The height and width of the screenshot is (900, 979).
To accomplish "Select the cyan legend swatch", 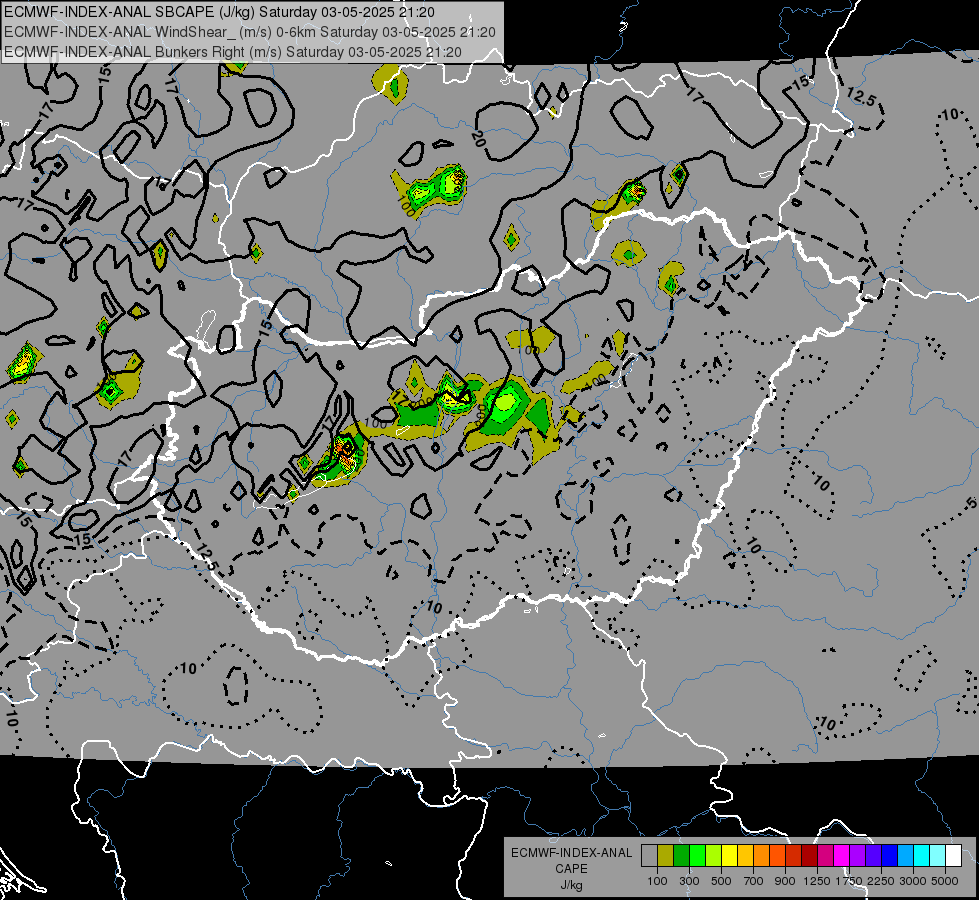I will (x=922, y=856).
